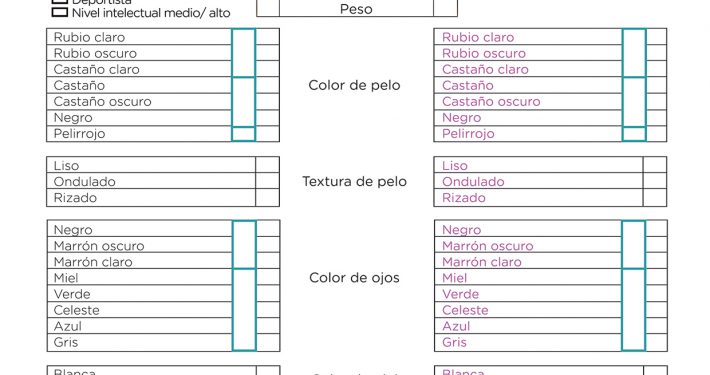Tick the left Gris eye color box
The image size is (710, 375).
pos(268,342)
